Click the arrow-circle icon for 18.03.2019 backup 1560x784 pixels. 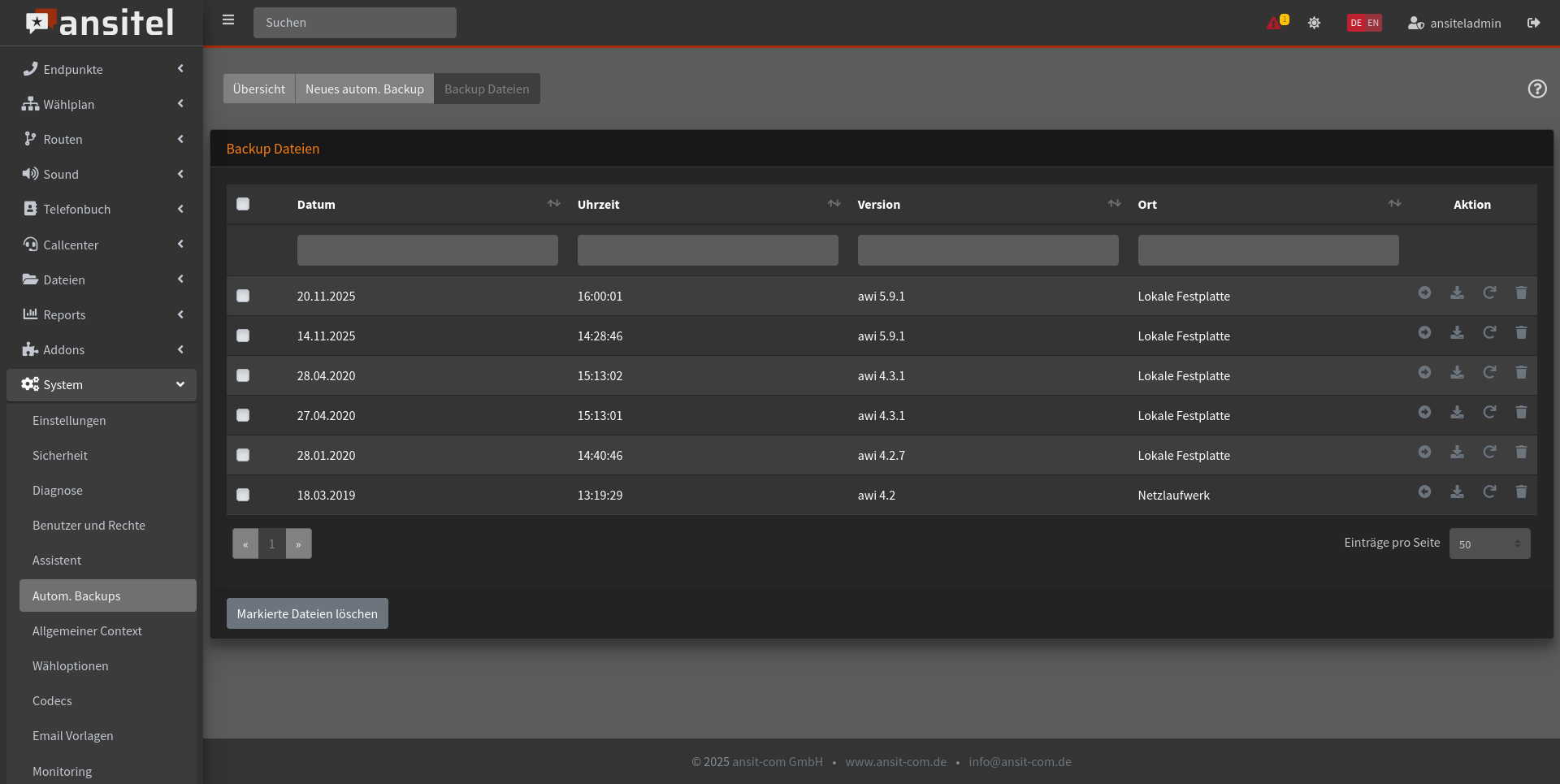1424,492
